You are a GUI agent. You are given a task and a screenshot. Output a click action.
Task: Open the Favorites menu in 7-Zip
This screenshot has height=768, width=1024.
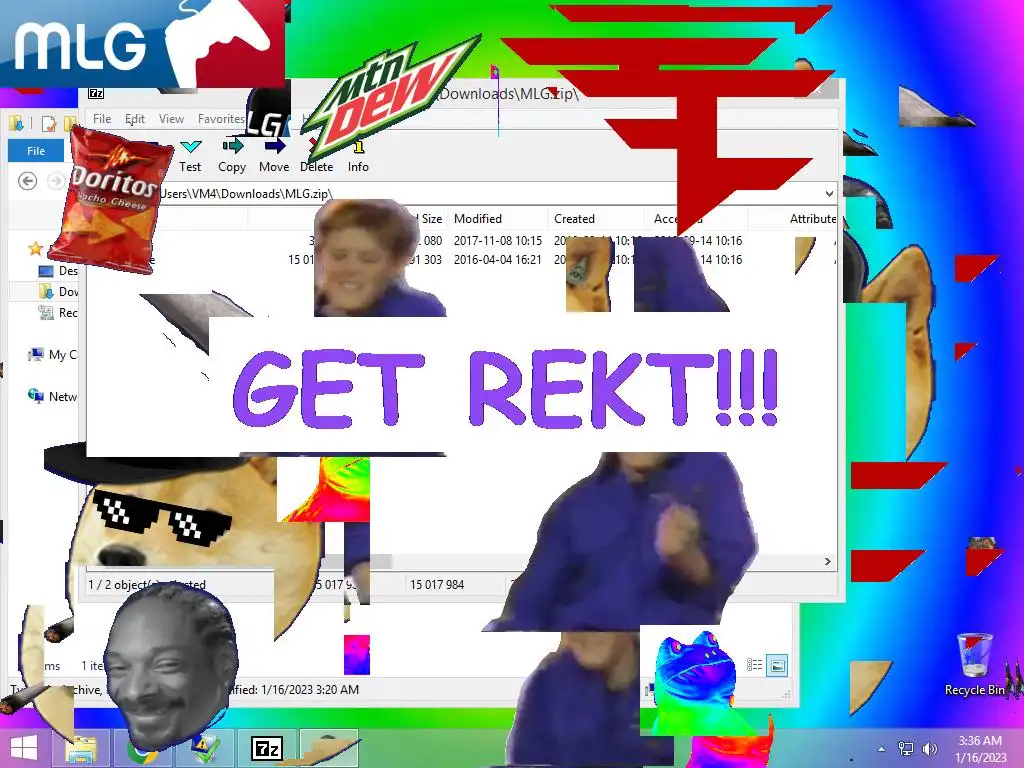(221, 119)
